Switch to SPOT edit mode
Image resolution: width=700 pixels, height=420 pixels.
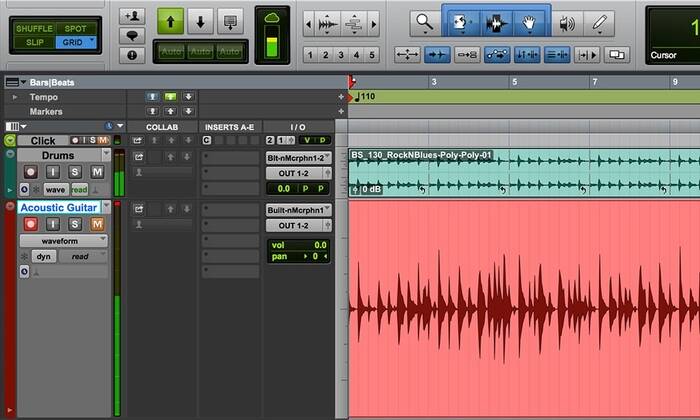pyautogui.click(x=75, y=28)
